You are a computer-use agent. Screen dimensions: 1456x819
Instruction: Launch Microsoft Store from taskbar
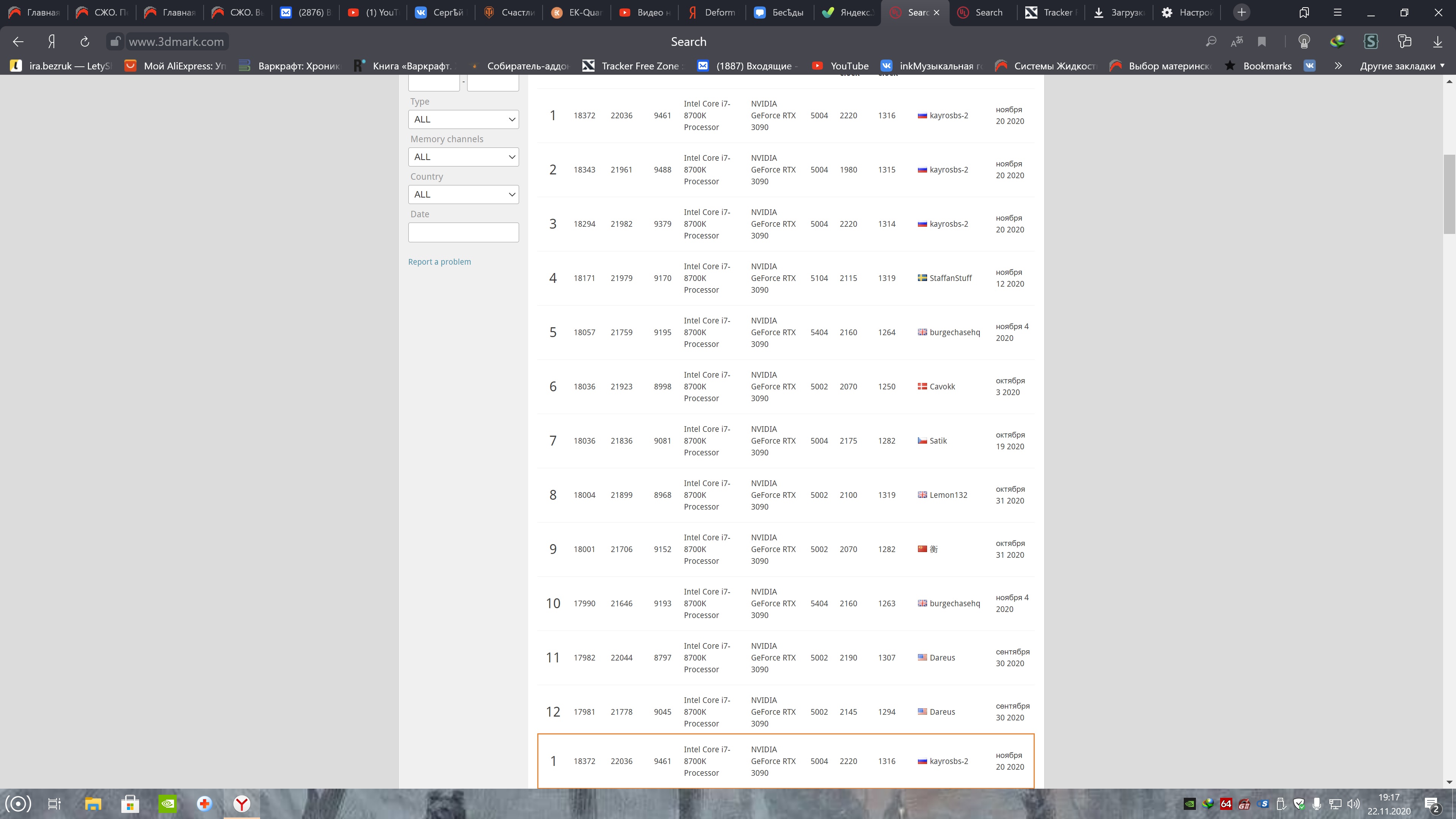(130, 803)
